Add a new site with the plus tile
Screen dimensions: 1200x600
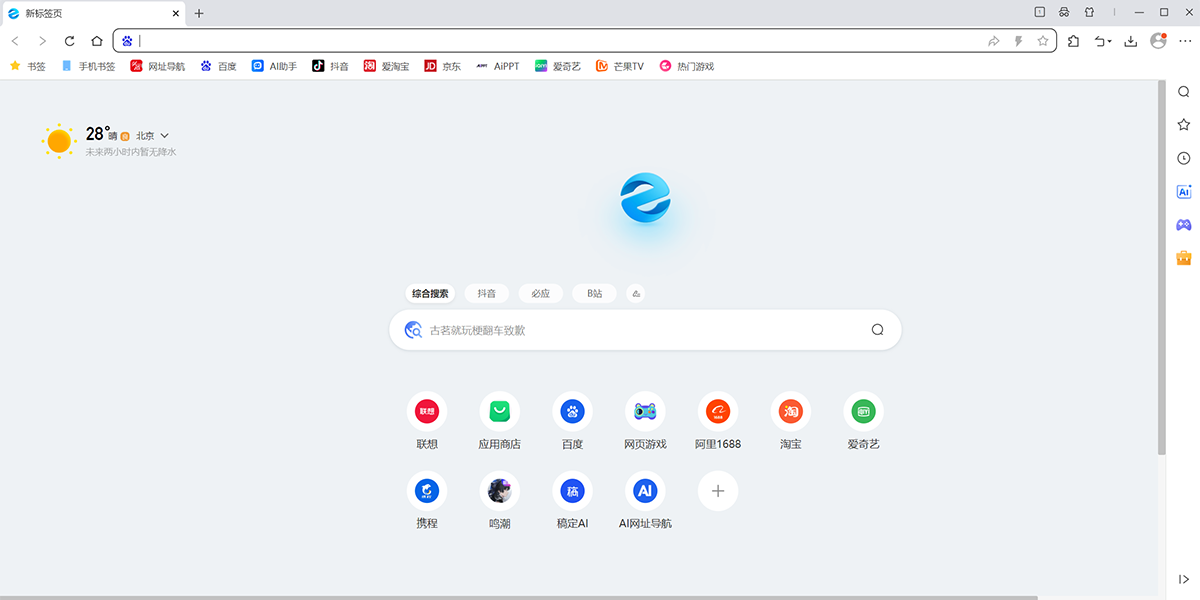point(717,490)
